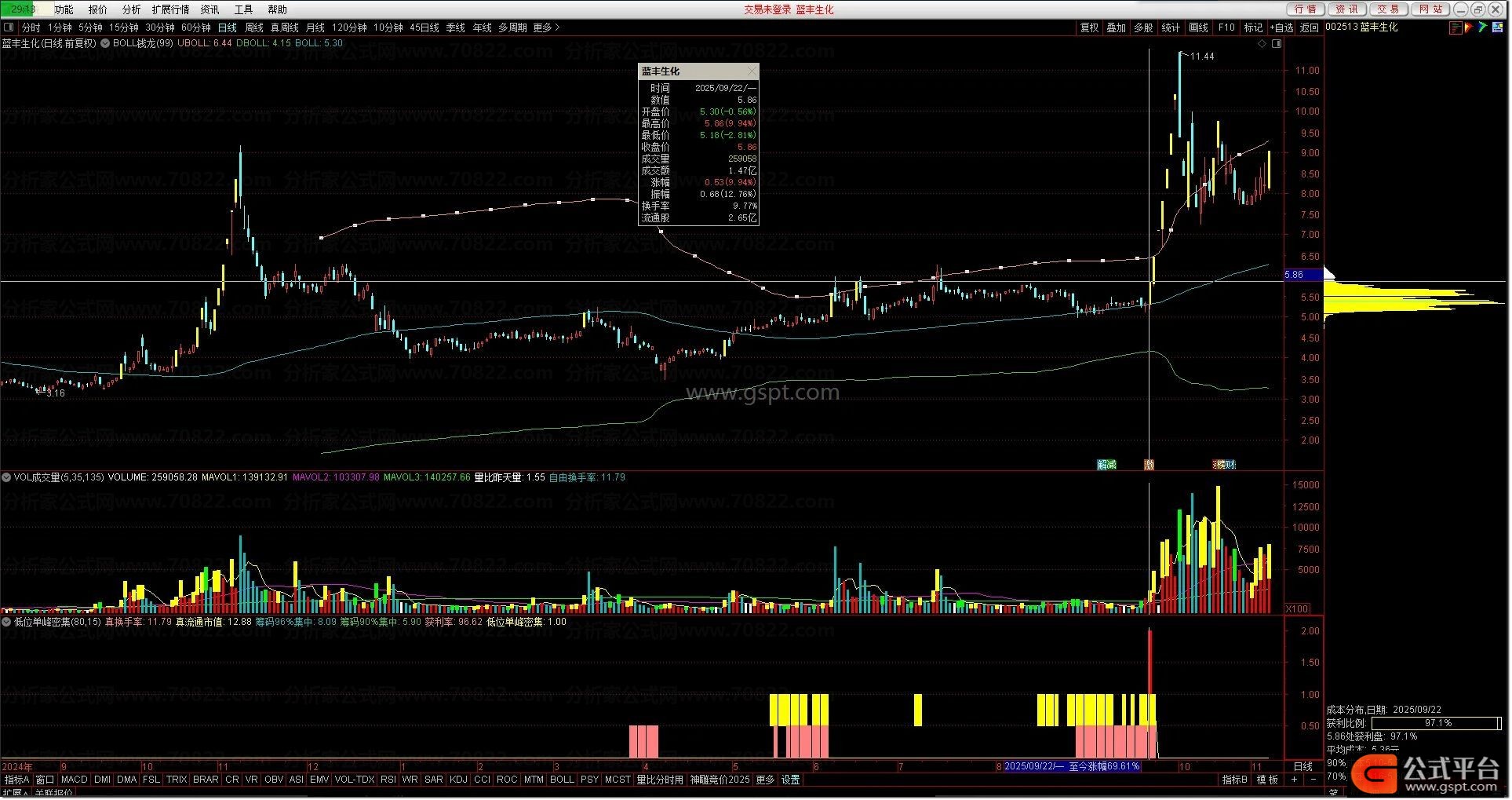Screen dimensions: 1512x800
Task: Click the chip distribution bars icon beside 蓝丰生化
Action: coord(1456,27)
